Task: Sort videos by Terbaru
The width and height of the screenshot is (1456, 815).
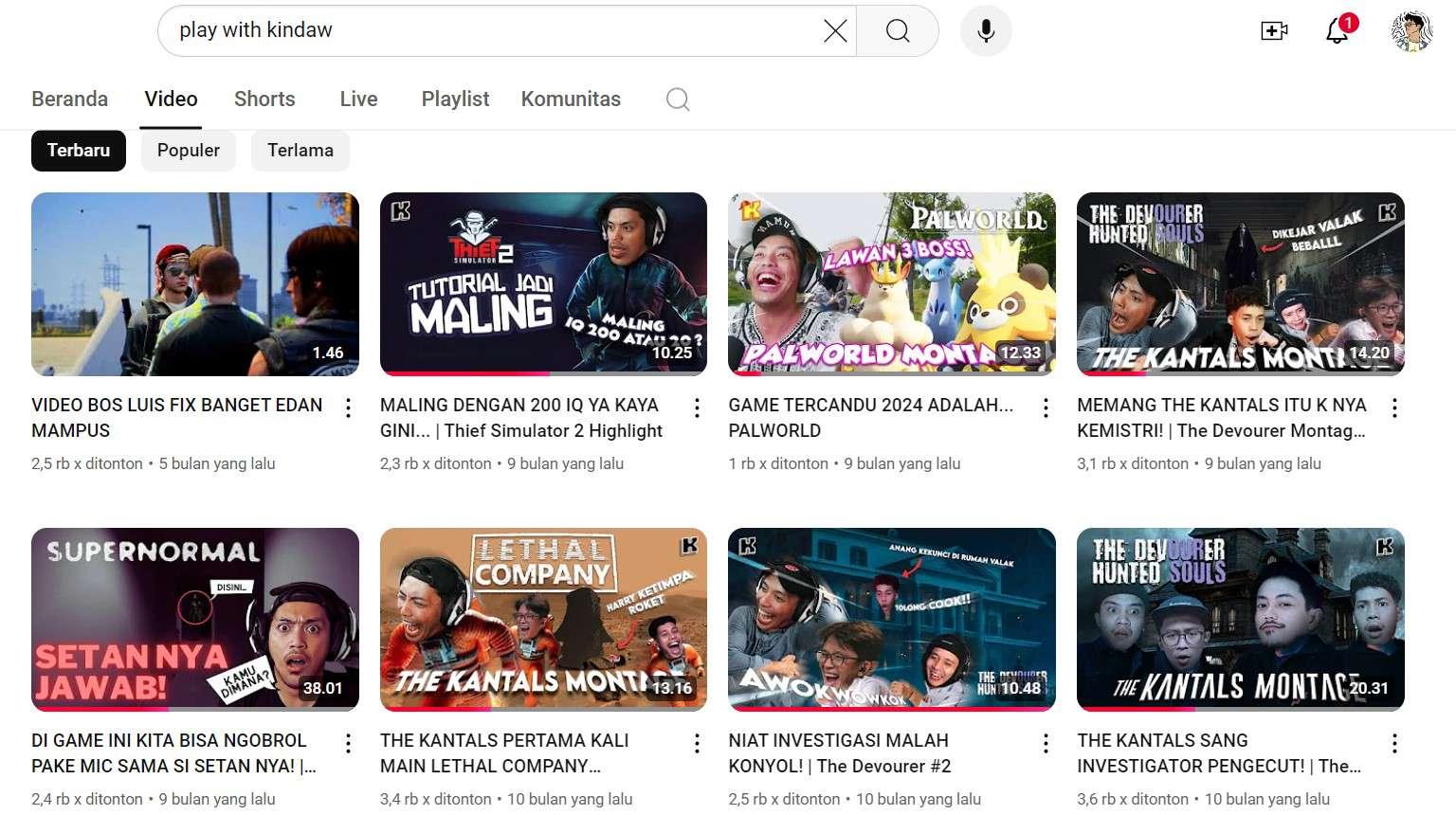Action: pyautogui.click(x=79, y=151)
